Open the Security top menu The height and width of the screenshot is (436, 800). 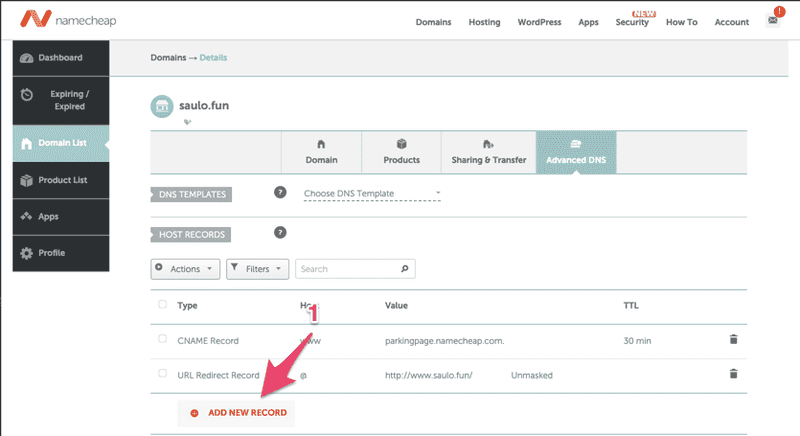coord(632,22)
